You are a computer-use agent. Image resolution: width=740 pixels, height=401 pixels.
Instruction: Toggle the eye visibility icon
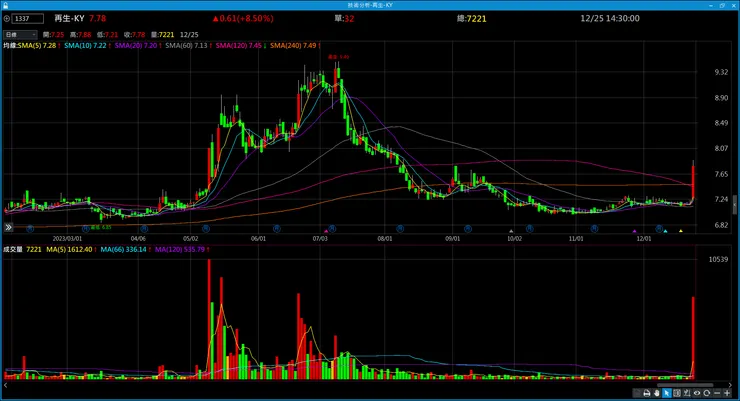697,393
